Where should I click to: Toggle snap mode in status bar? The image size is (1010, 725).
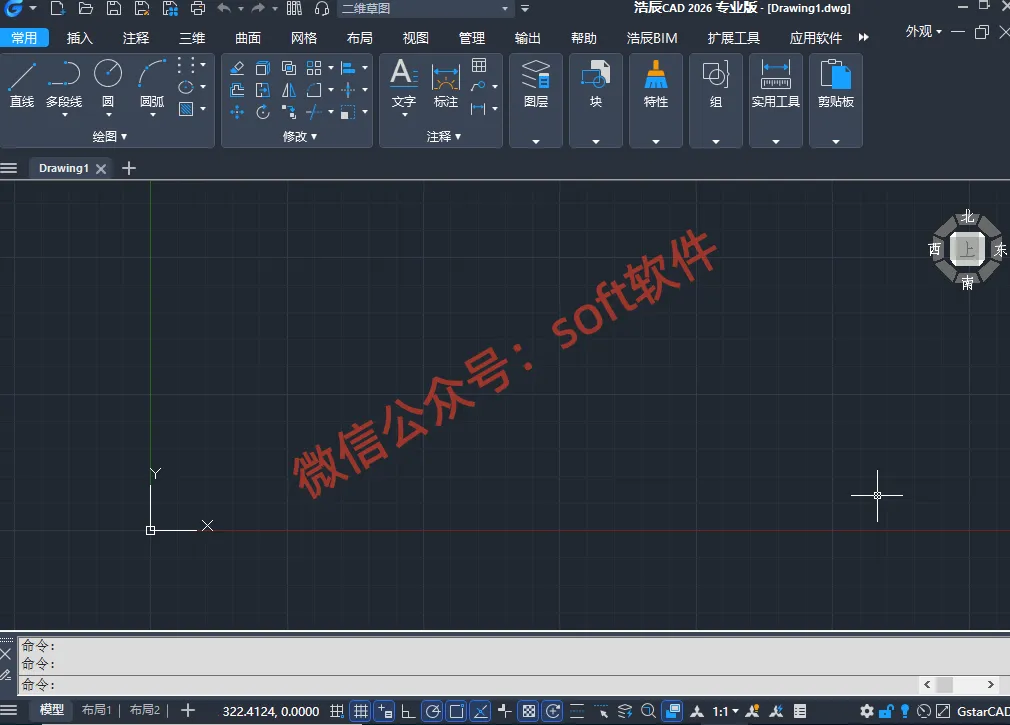pos(337,711)
